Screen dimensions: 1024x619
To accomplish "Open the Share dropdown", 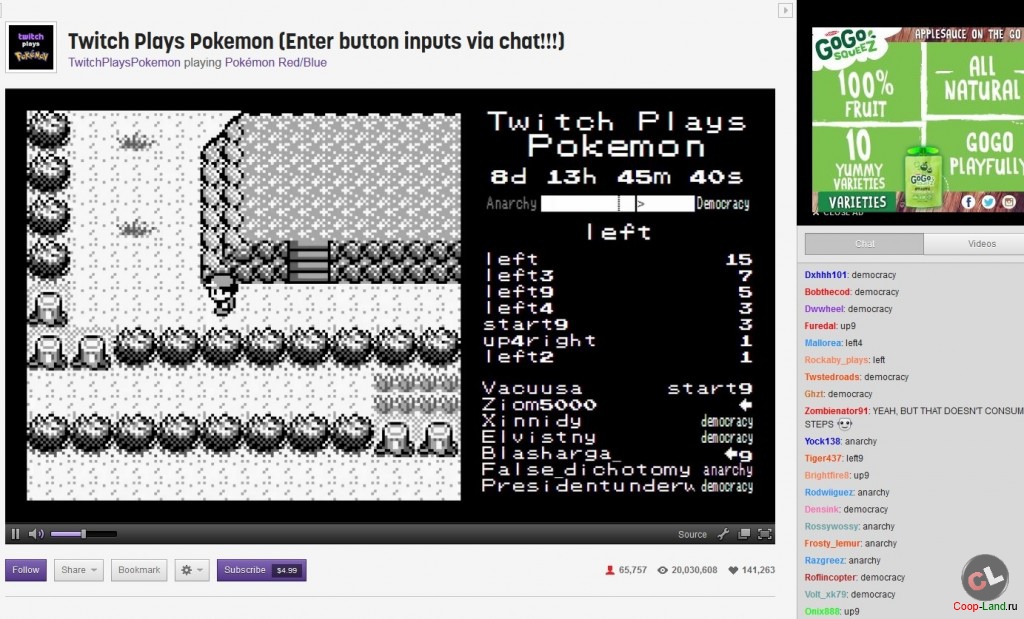I will (78, 570).
